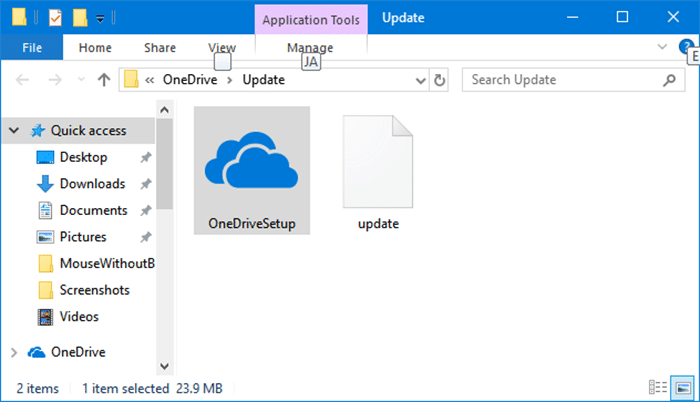Go back to the previous folder

click(22, 80)
